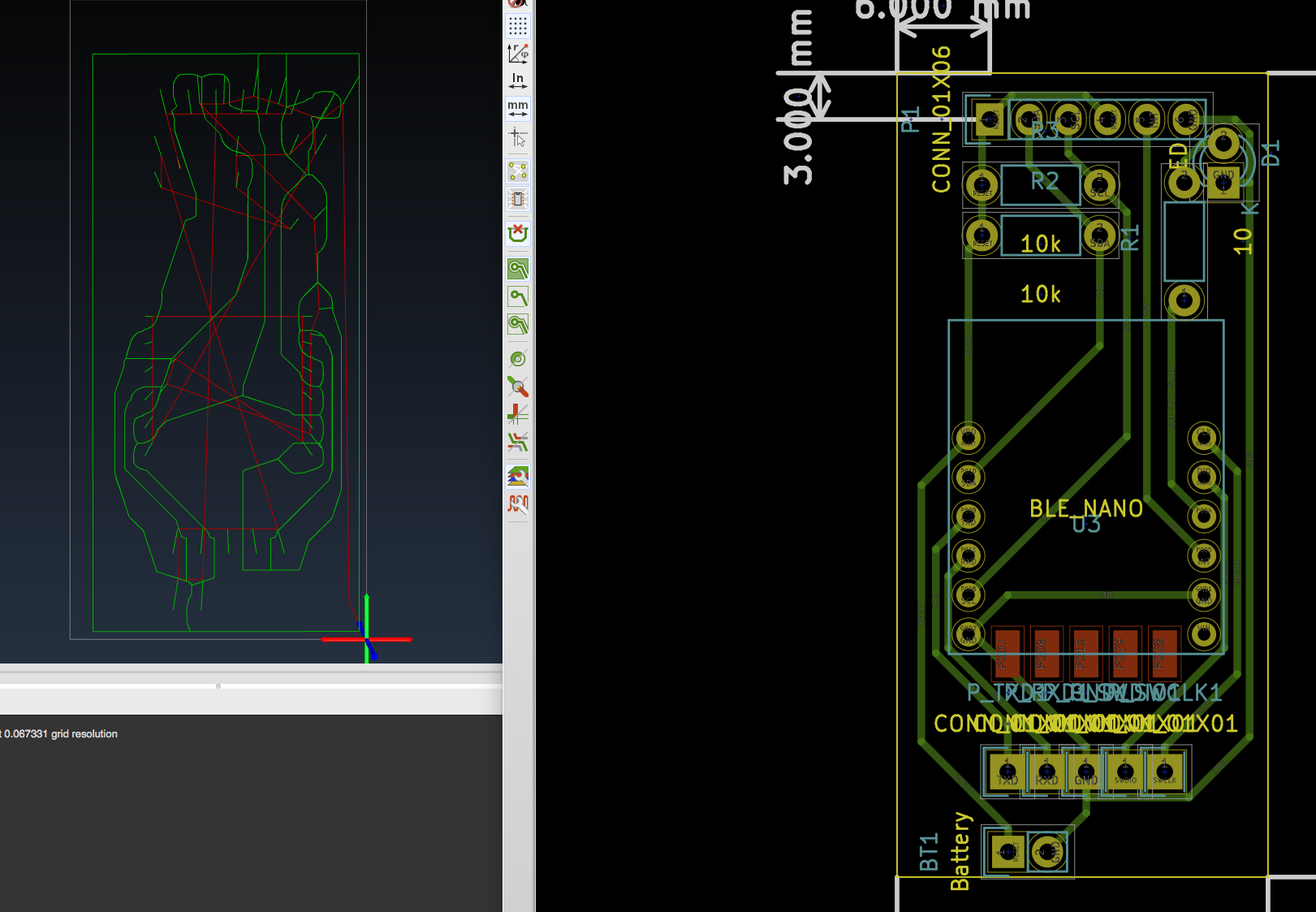Viewport: 1316px width, 912px height.
Task: Switch to polar coordinates display
Action: [x=518, y=54]
